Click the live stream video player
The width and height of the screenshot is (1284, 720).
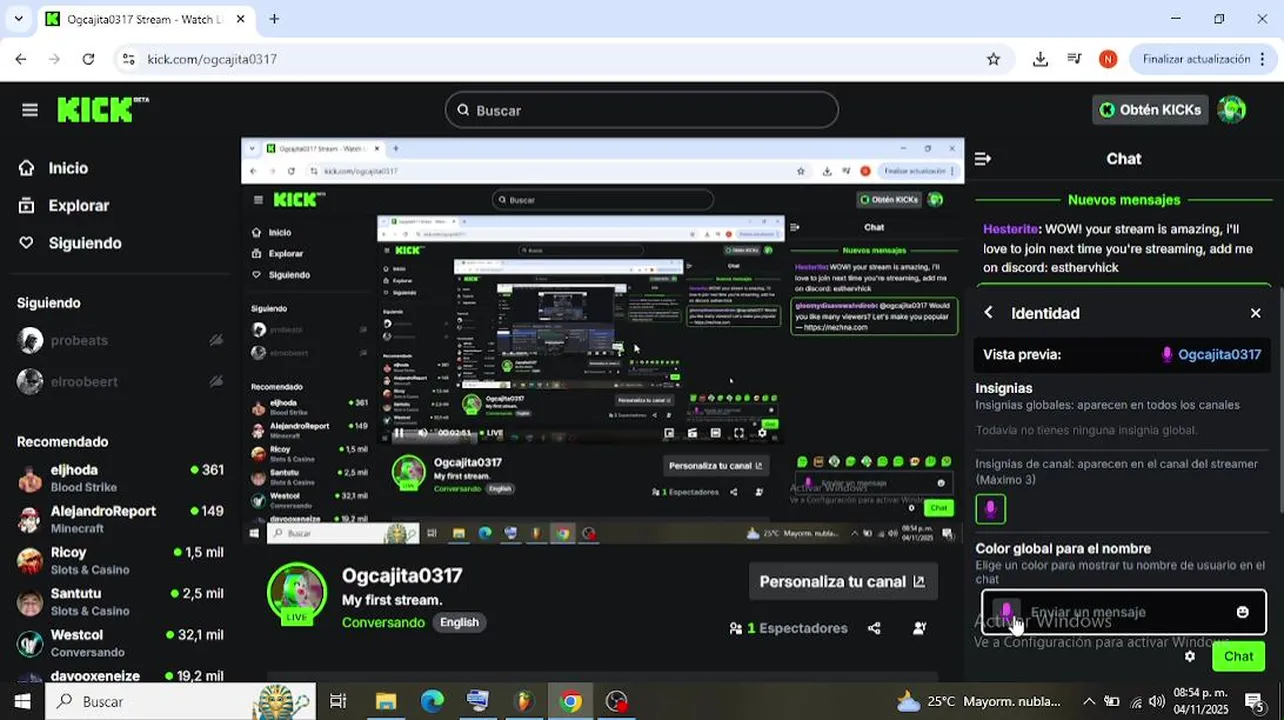tap(603, 341)
